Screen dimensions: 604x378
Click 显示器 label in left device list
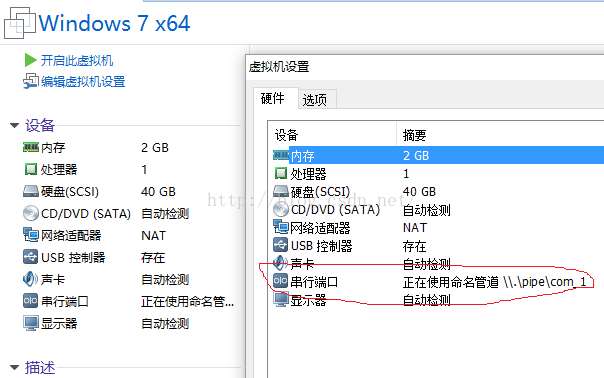[x=59, y=323]
